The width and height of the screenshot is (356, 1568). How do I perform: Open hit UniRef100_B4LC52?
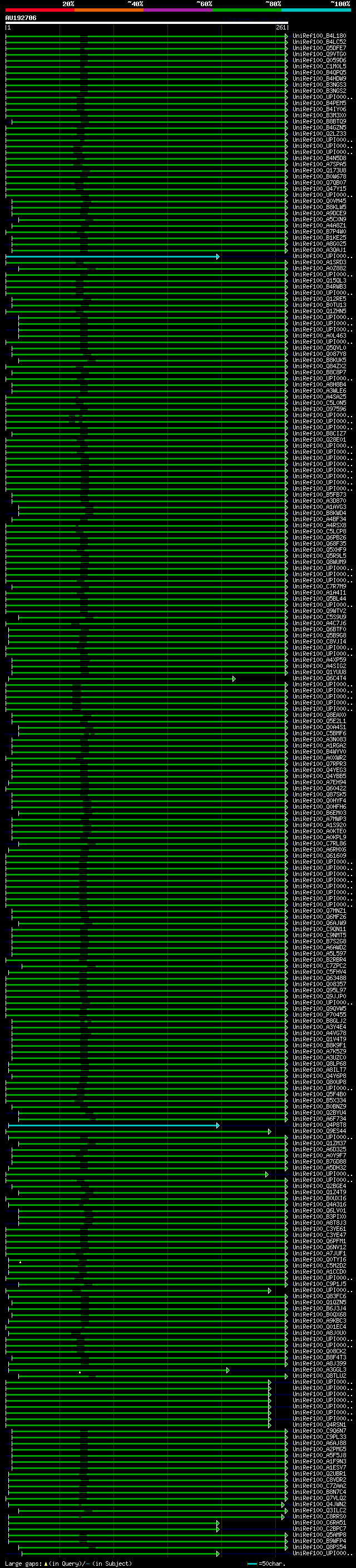[319, 42]
